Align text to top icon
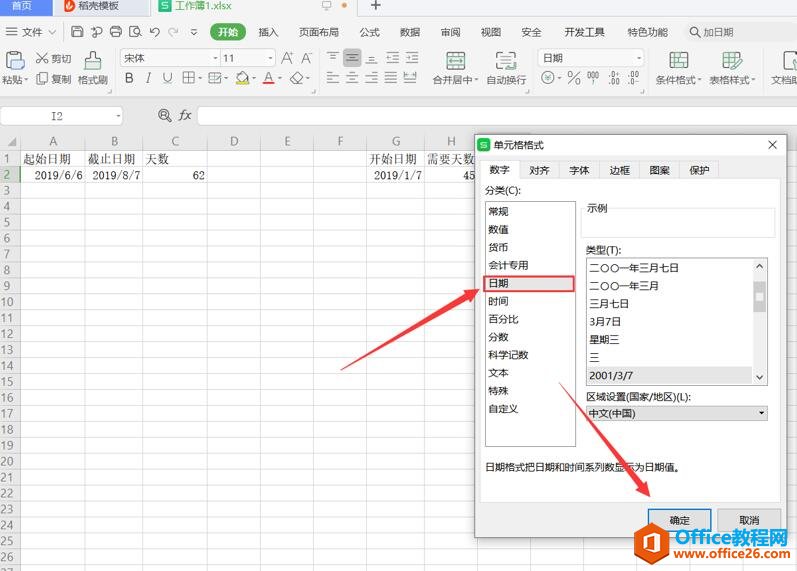This screenshot has width=797, height=571. (x=332, y=57)
